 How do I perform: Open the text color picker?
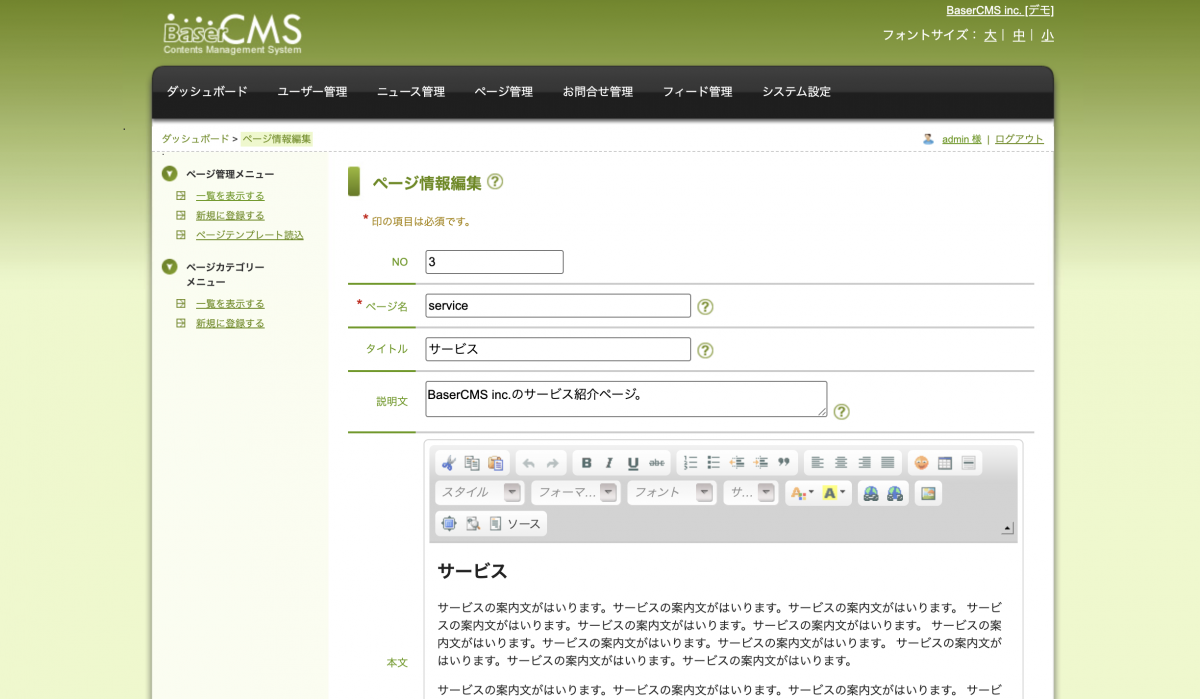(x=801, y=493)
